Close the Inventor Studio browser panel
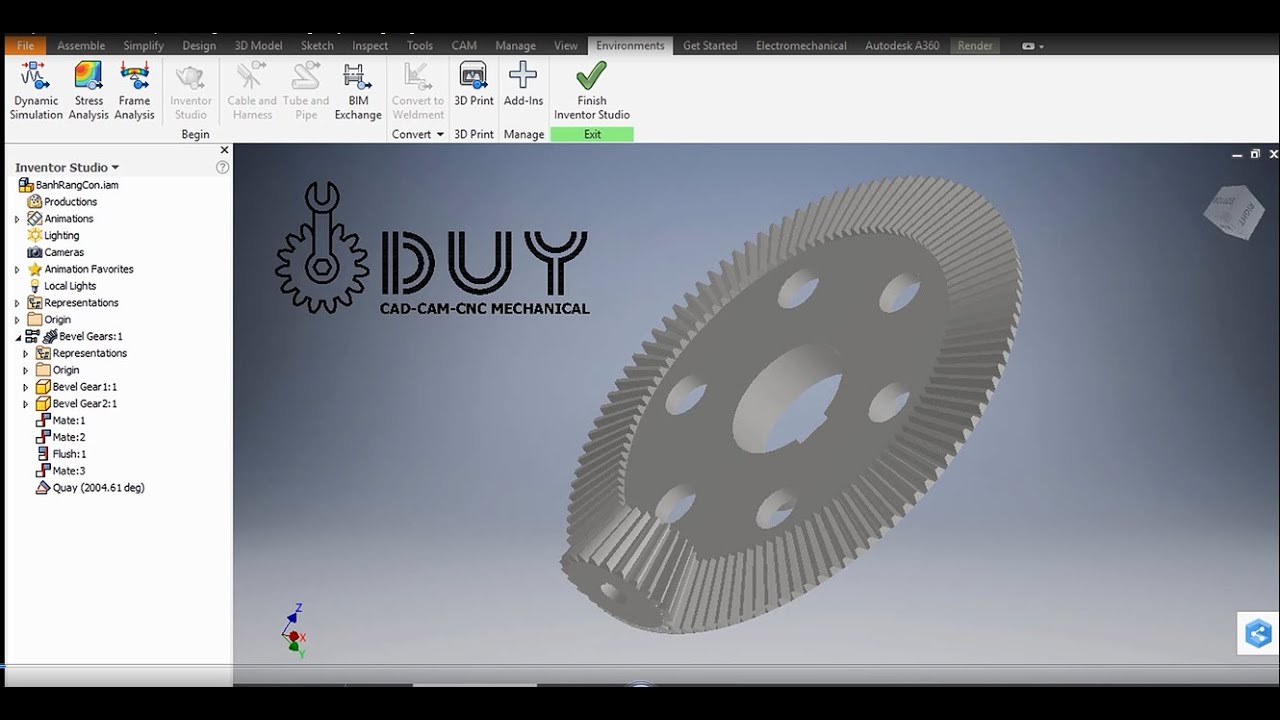The image size is (1280, 720). click(x=224, y=150)
